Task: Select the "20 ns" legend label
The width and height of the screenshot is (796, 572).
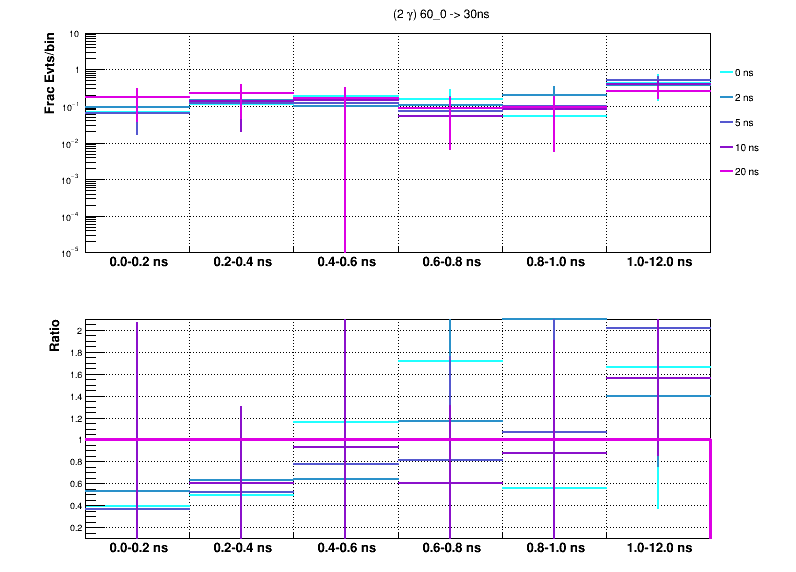Action: pos(748,171)
